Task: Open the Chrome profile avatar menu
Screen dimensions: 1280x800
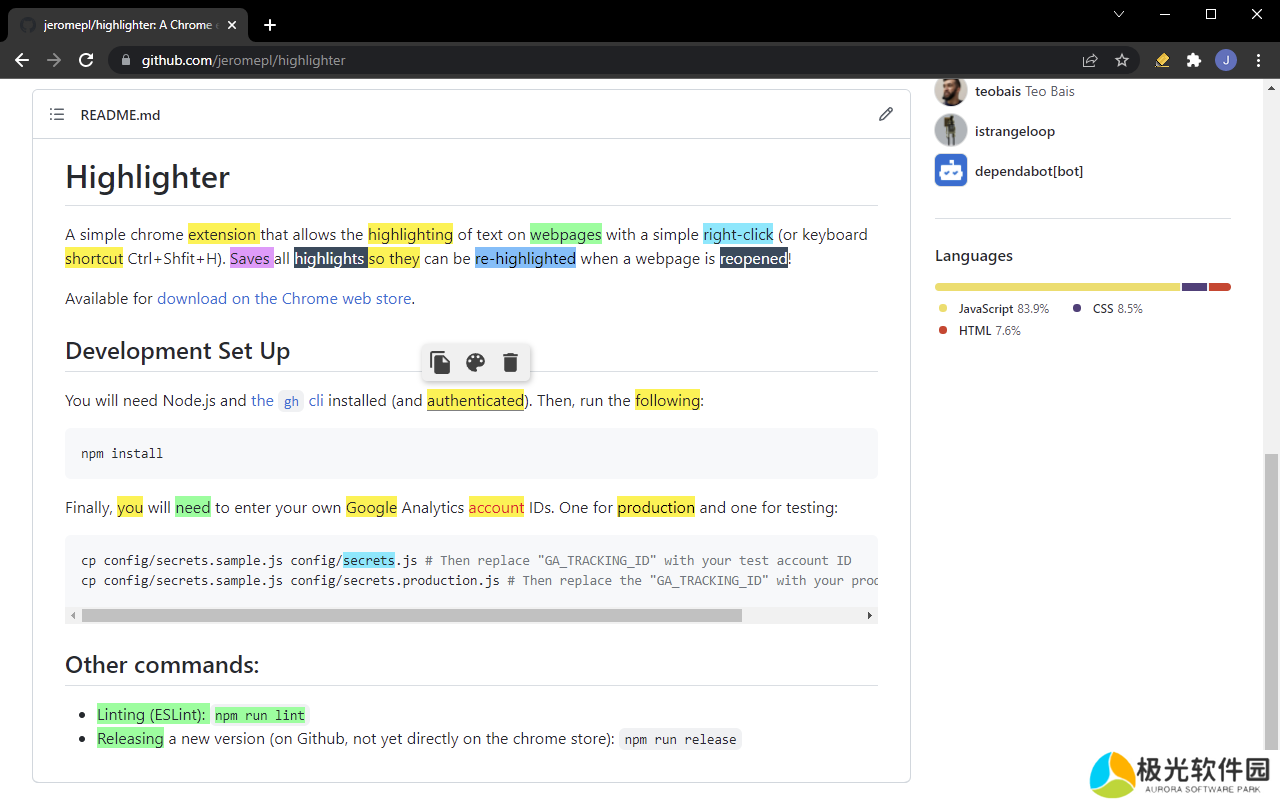Action: (1225, 60)
